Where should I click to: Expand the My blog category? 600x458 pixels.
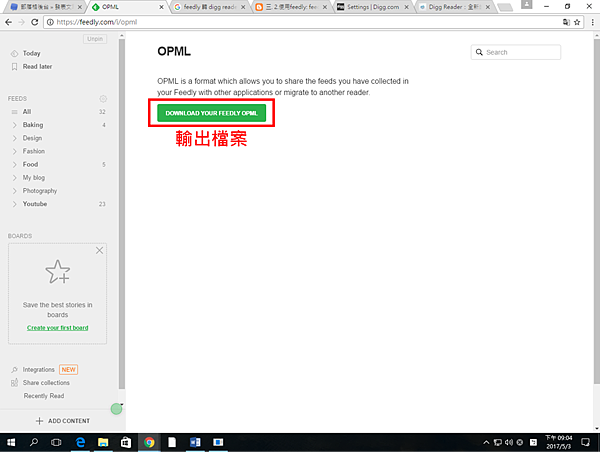pyautogui.click(x=15, y=178)
